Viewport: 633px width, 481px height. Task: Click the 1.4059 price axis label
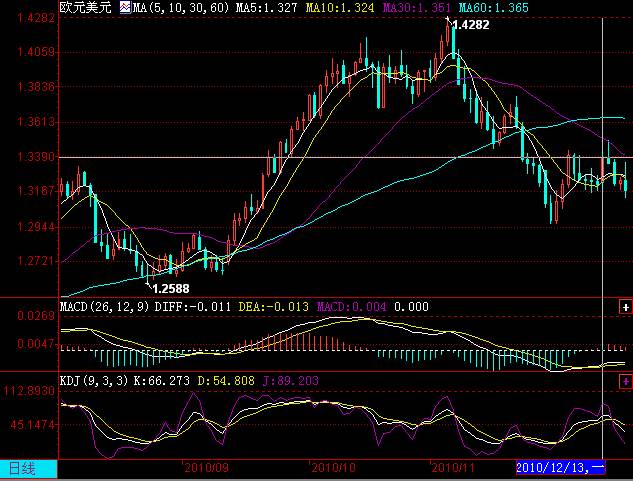click(x=36, y=52)
